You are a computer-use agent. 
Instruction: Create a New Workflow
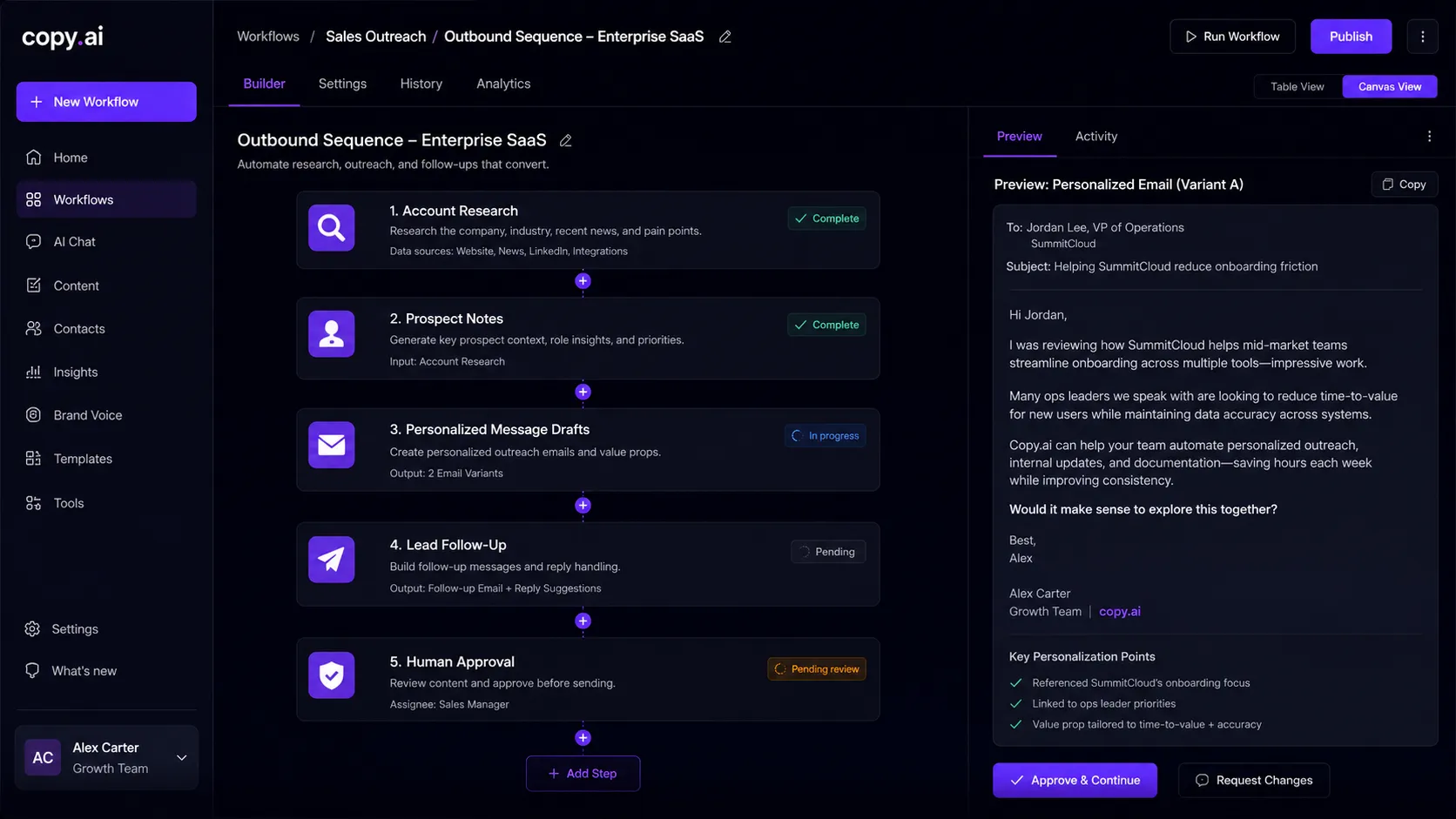pyautogui.click(x=106, y=102)
